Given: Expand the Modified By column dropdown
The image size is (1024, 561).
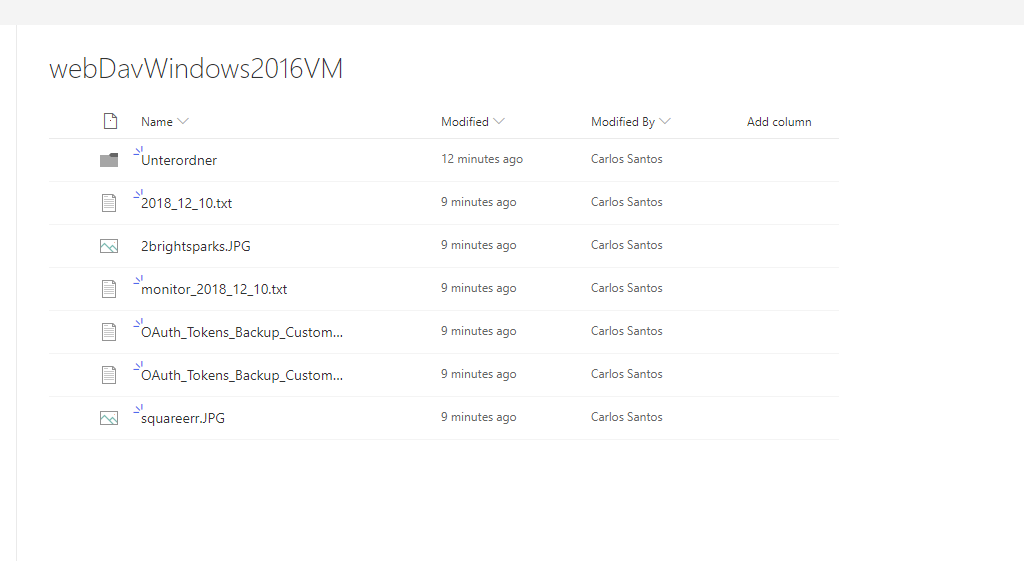Looking at the screenshot, I should click(665, 122).
